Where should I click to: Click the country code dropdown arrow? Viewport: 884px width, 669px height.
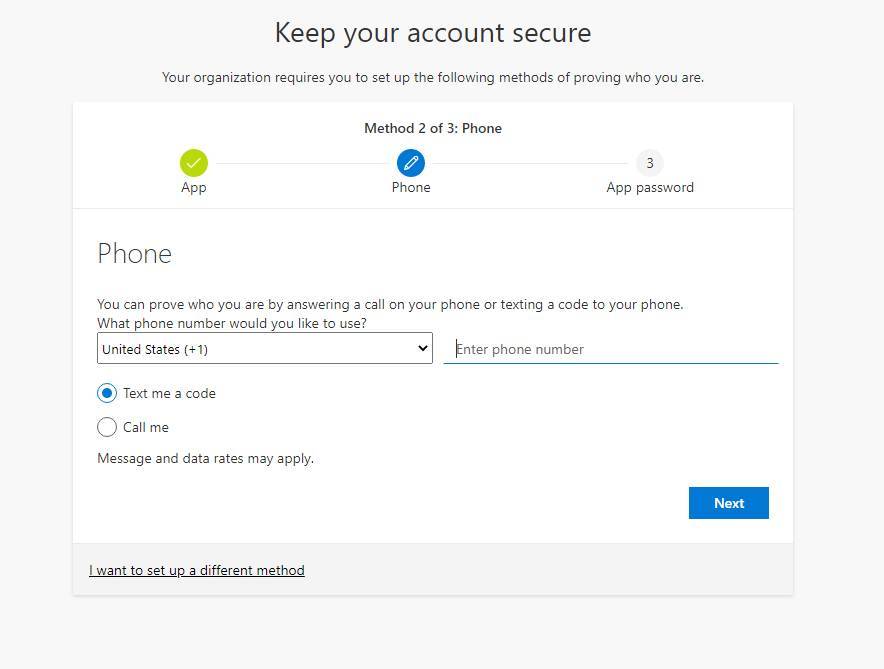click(422, 348)
